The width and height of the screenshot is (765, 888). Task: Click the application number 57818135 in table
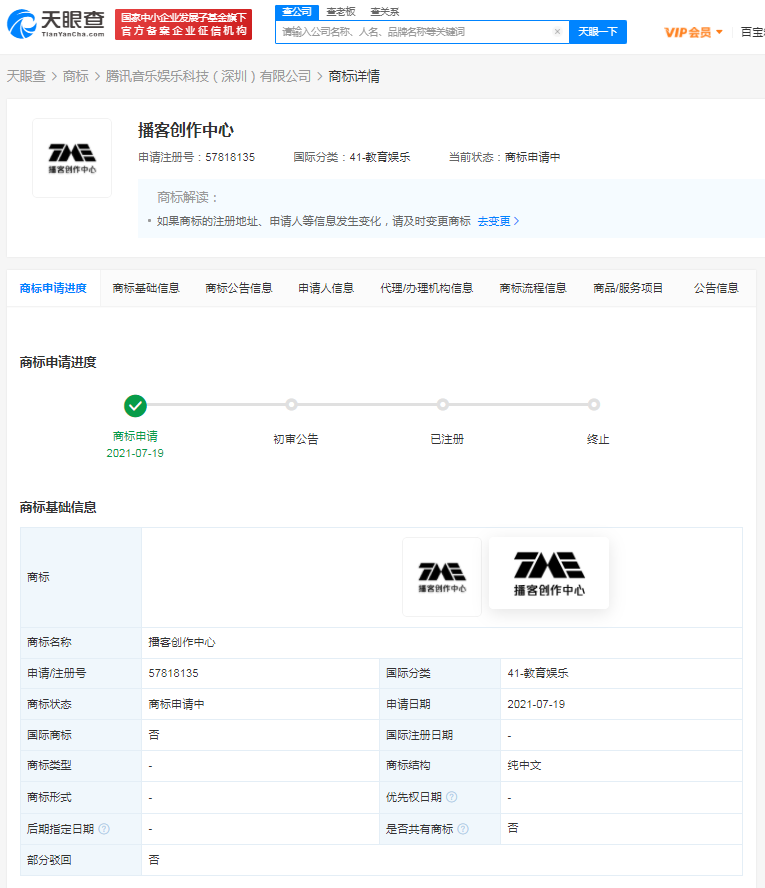point(173,673)
